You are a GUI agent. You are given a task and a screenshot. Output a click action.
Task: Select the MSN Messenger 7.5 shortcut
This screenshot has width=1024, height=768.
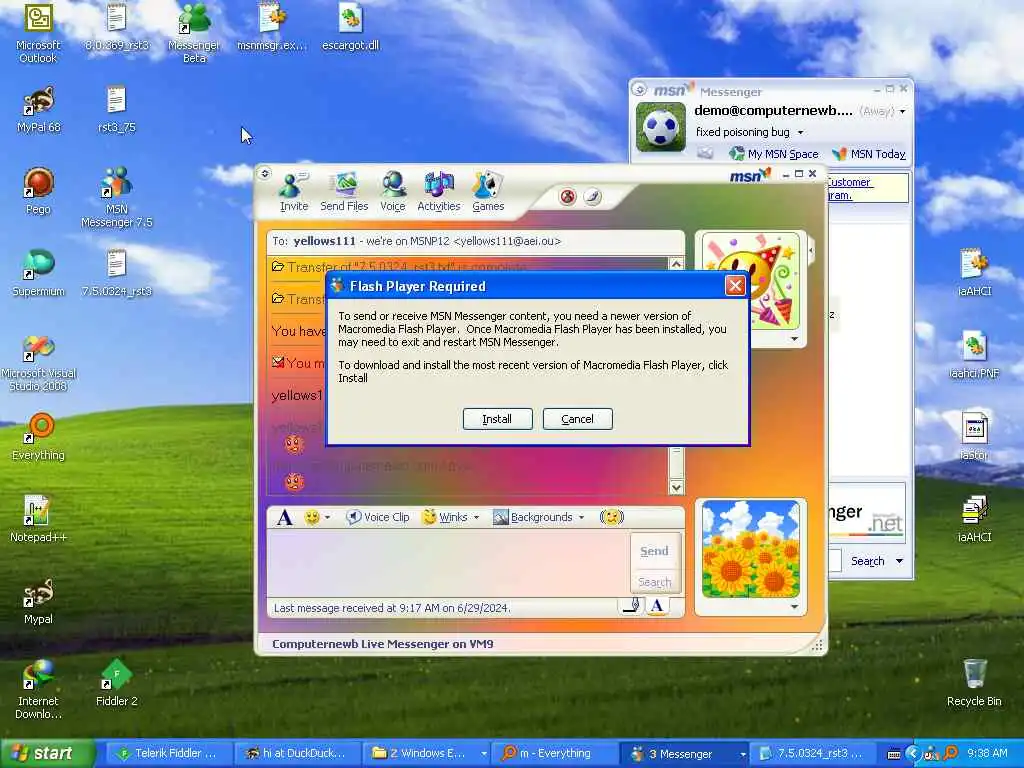pyautogui.click(x=116, y=197)
